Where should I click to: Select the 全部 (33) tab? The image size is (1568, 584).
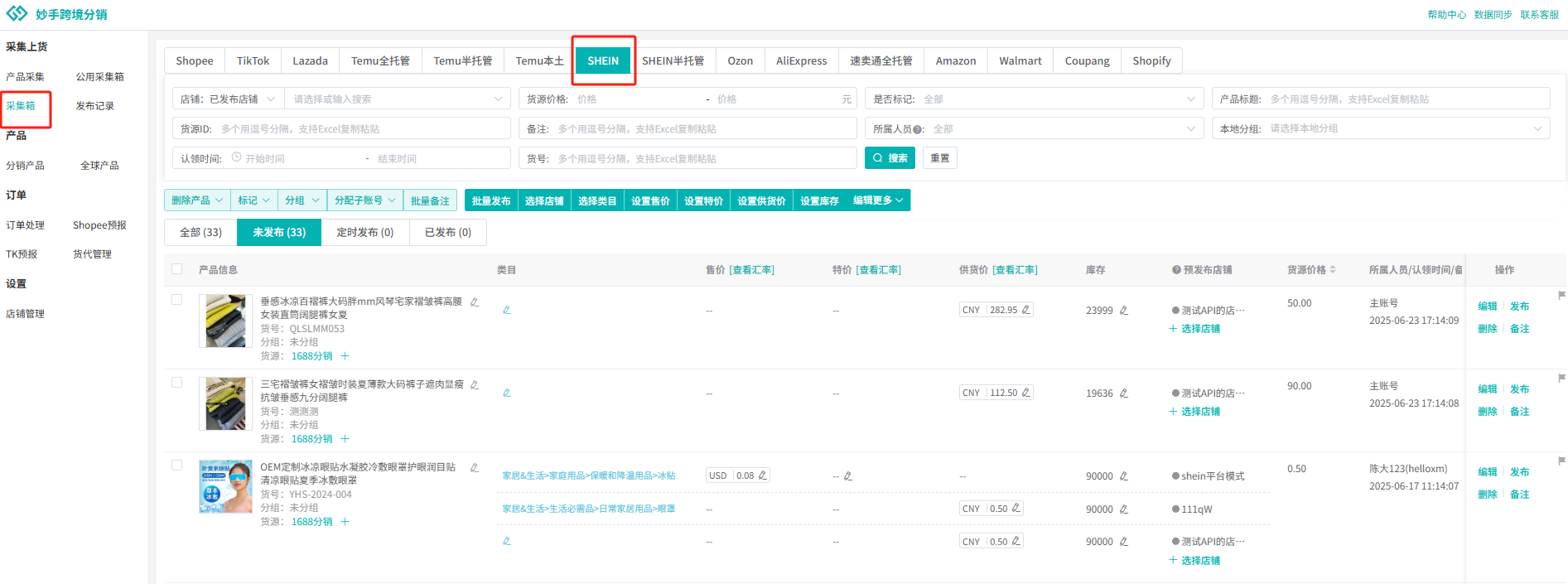(201, 232)
